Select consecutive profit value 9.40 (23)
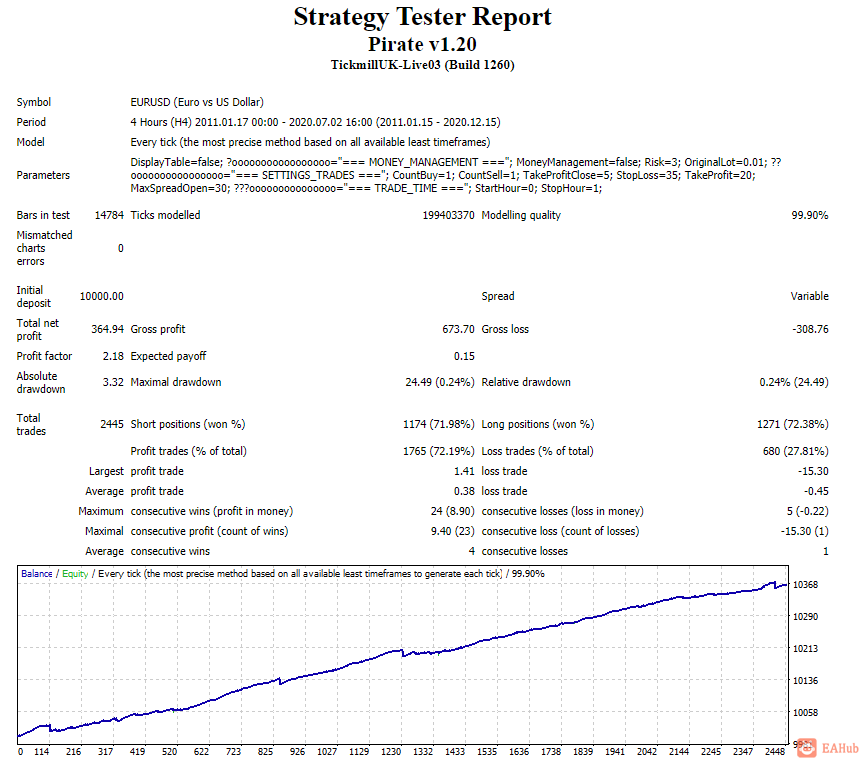 coord(452,531)
